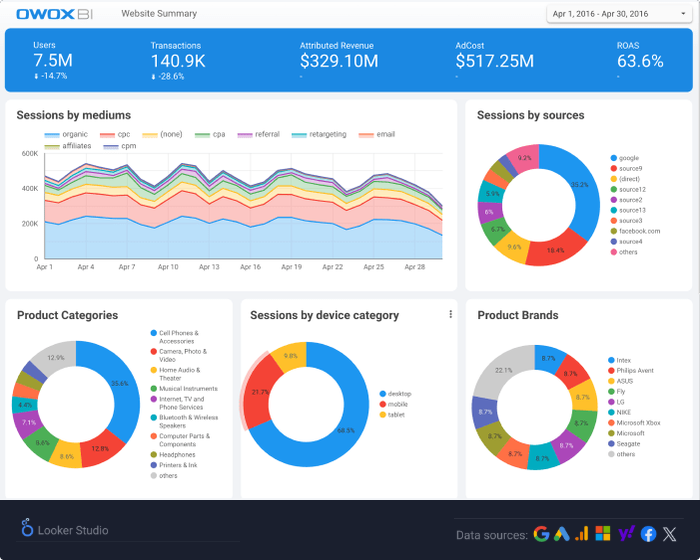The width and height of the screenshot is (700, 560).
Task: Toggle the cpm series in mediums legend
Action: 120,146
